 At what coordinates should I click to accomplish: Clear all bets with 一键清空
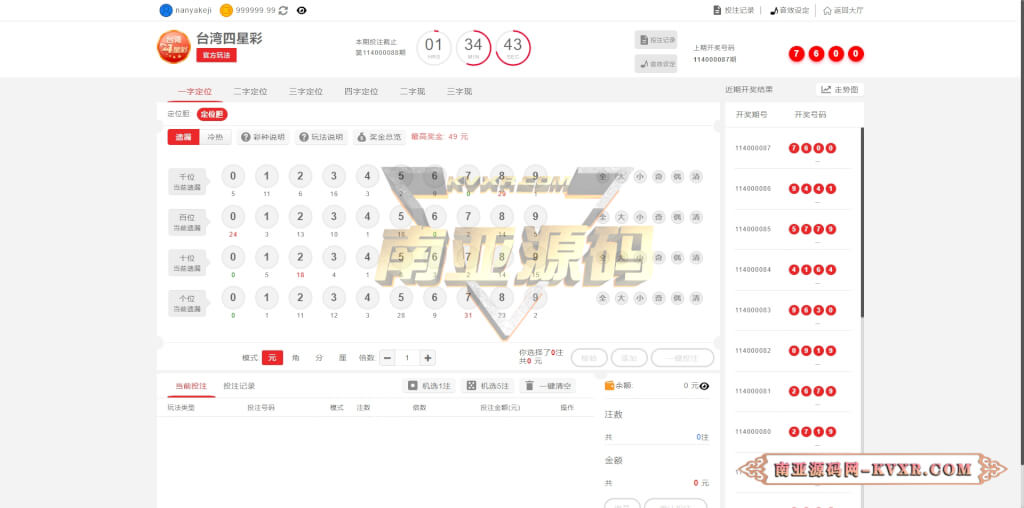coord(547,386)
